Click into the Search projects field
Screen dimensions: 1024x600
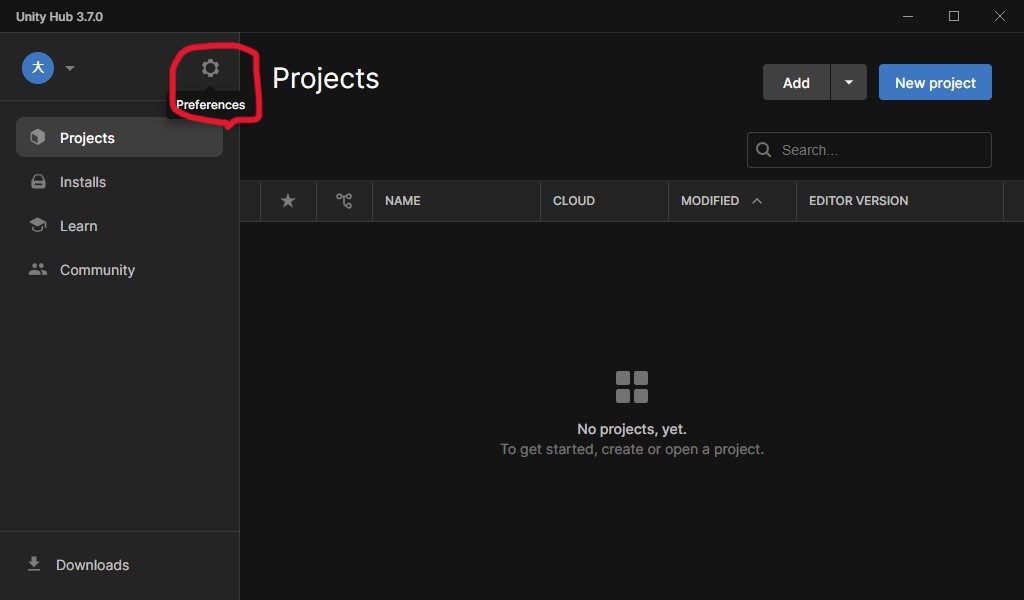point(880,150)
